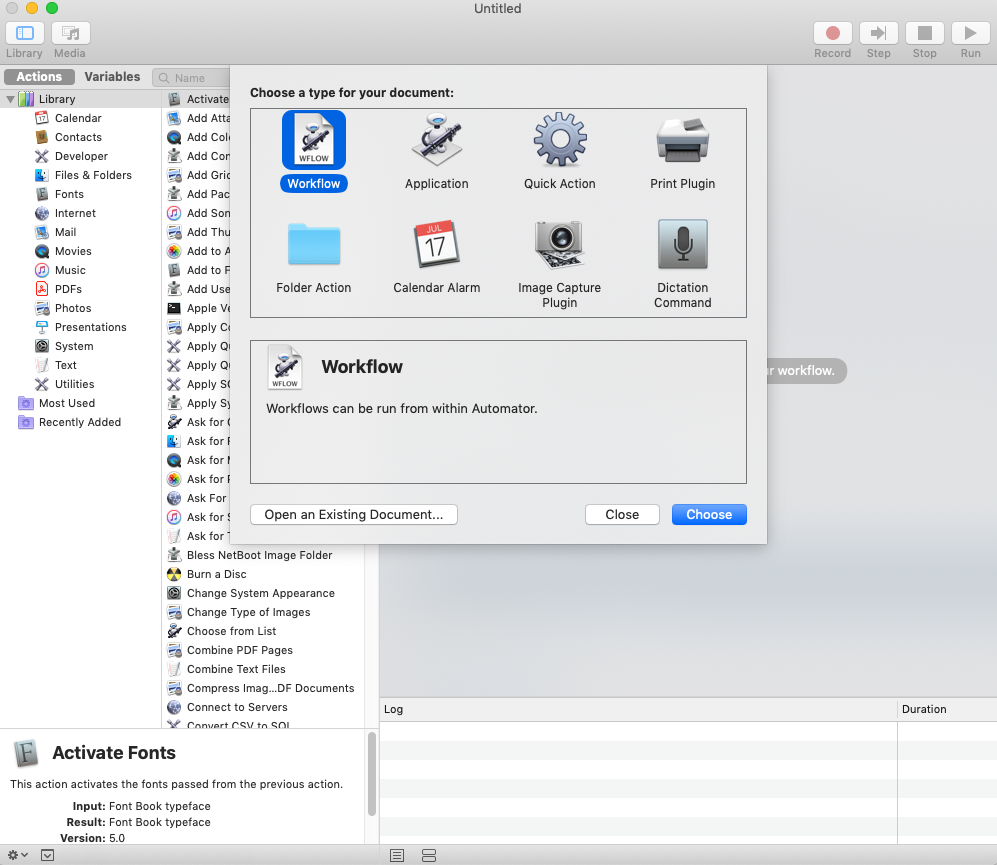This screenshot has height=865, width=997.
Task: Close the document type dialog
Action: (x=622, y=515)
